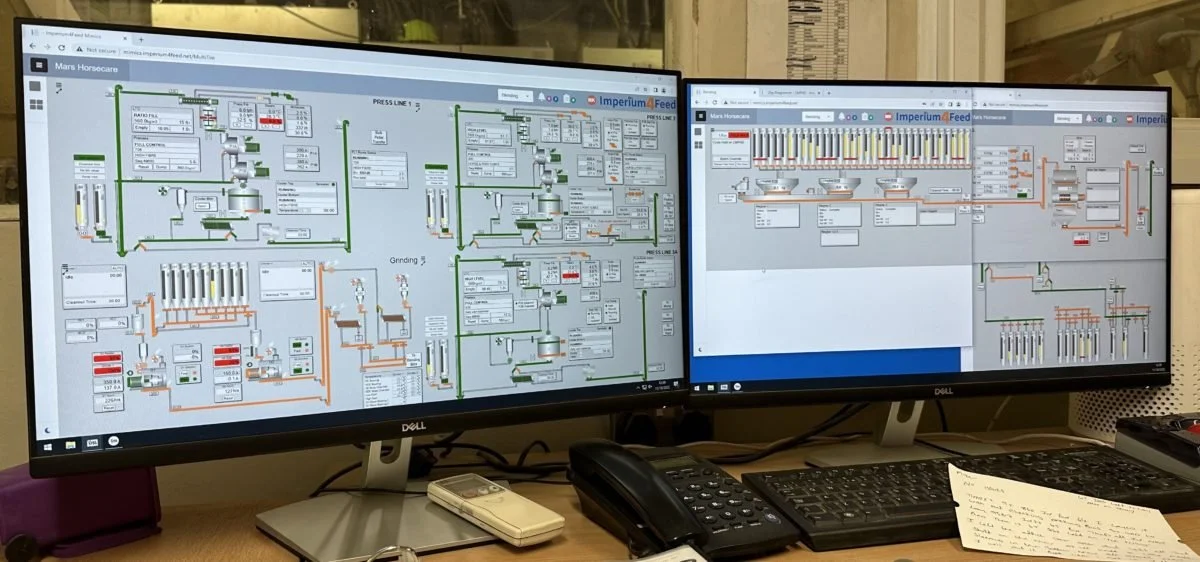Select the four-tile grid layout icon on left monitor
The height and width of the screenshot is (562, 1200).
[x=36, y=104]
